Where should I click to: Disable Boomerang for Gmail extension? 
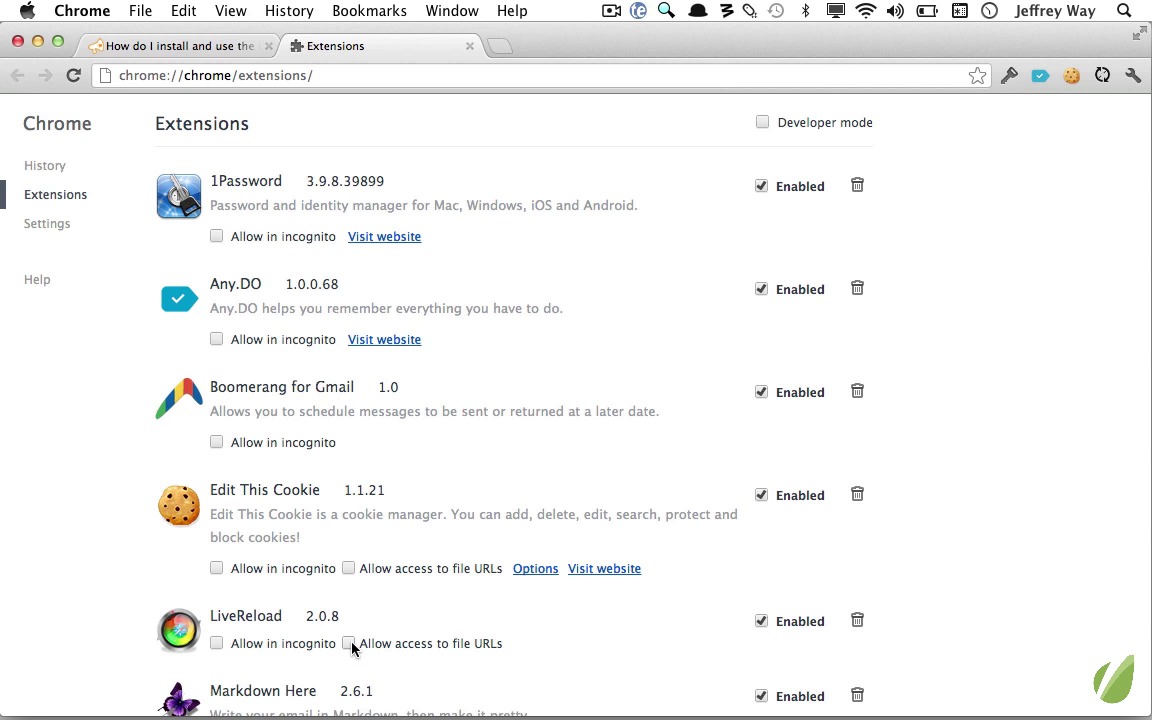pyautogui.click(x=761, y=392)
